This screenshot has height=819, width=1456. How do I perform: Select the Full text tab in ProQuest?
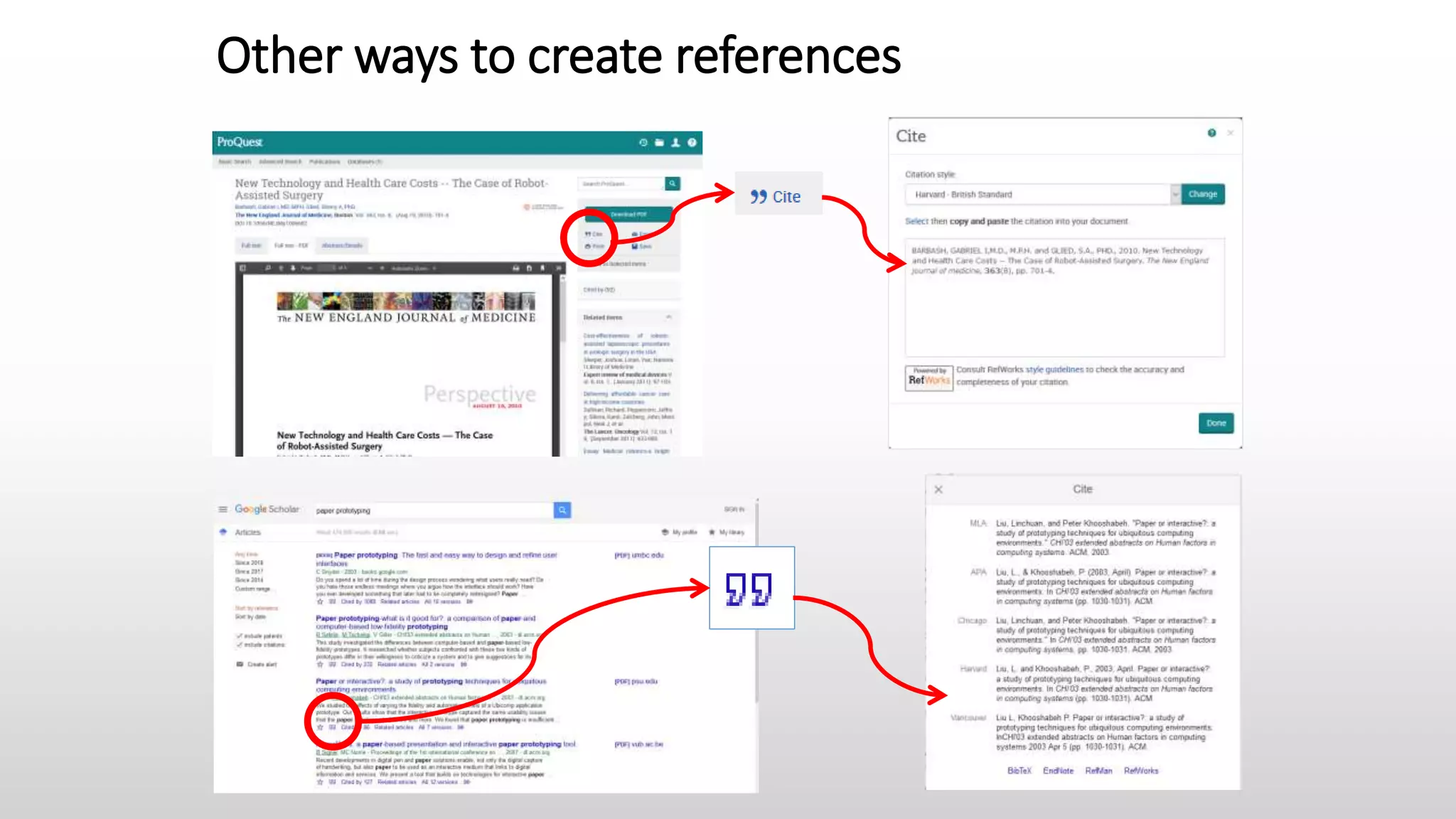(250, 245)
